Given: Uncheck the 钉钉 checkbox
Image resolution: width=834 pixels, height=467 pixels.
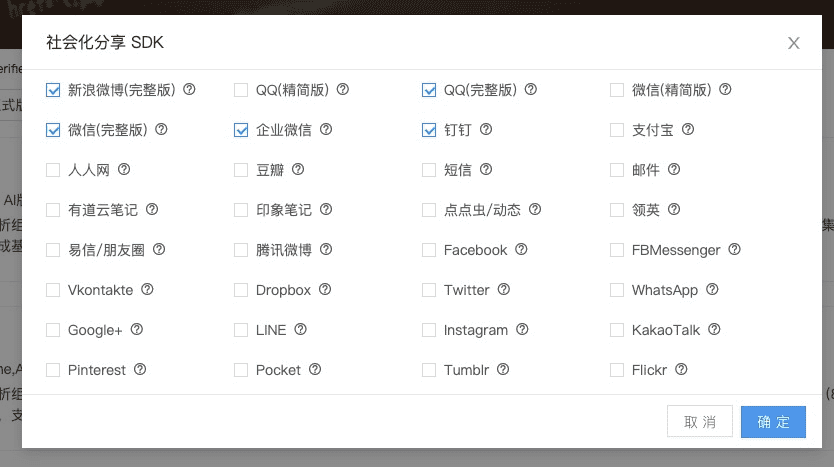Looking at the screenshot, I should pos(429,130).
